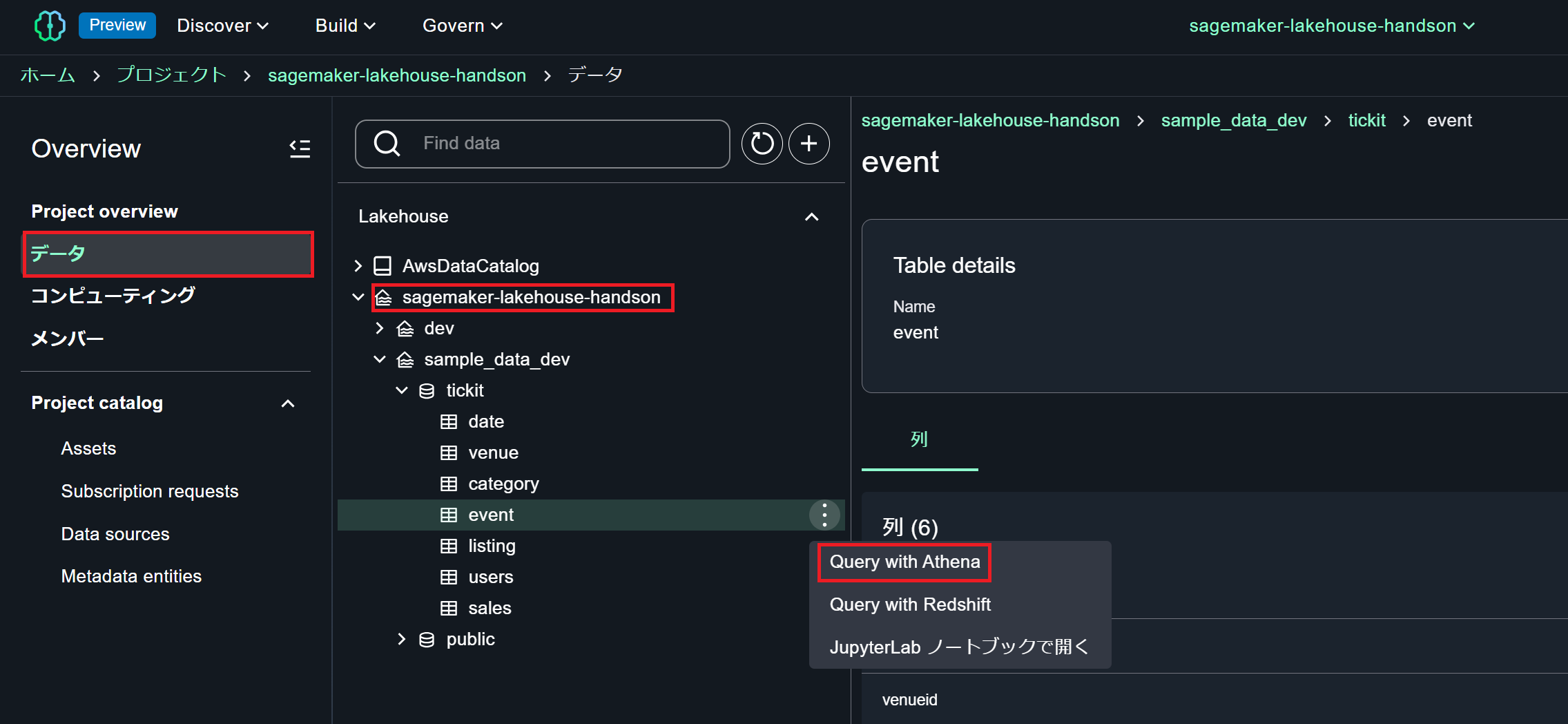Click the AwsDataCatalog book icon
The height and width of the screenshot is (724, 1568).
pos(382,266)
